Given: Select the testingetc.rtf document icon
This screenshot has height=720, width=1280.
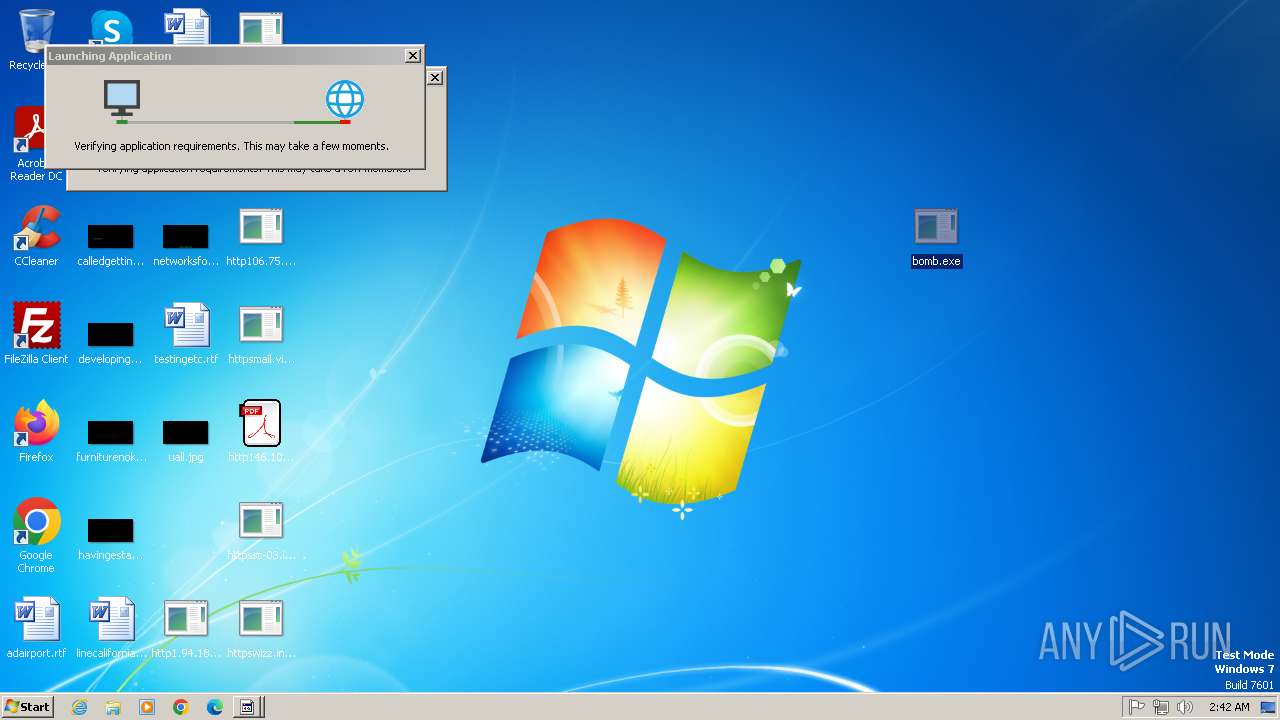Looking at the screenshot, I should click(186, 334).
